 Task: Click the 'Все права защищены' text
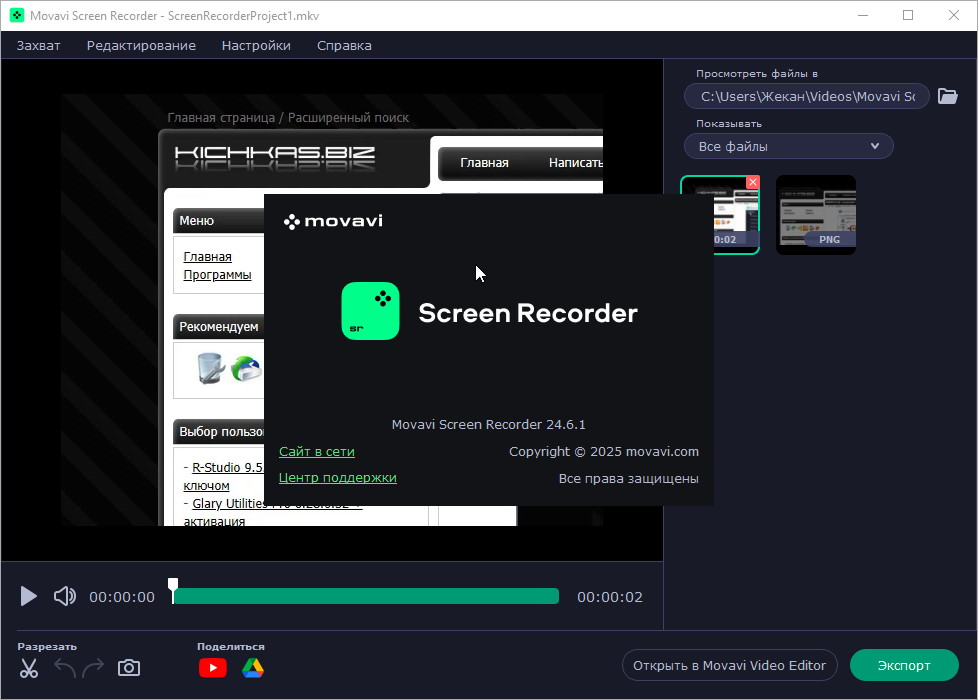click(628, 479)
